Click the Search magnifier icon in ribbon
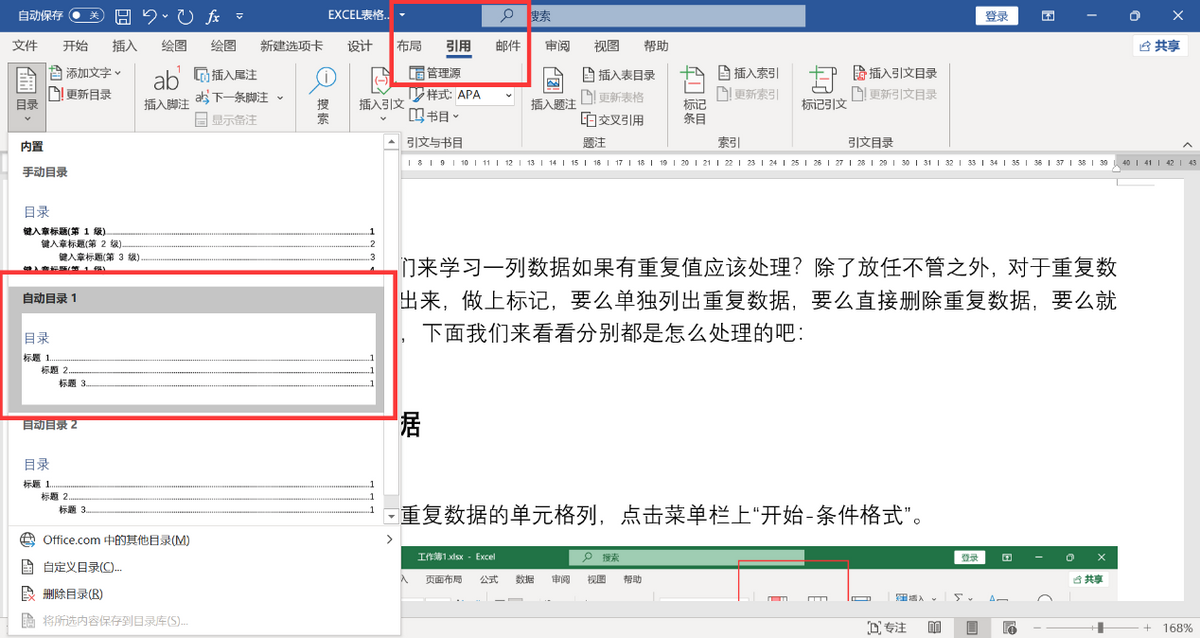Screen dimensions: 1200x638 [x=323, y=82]
